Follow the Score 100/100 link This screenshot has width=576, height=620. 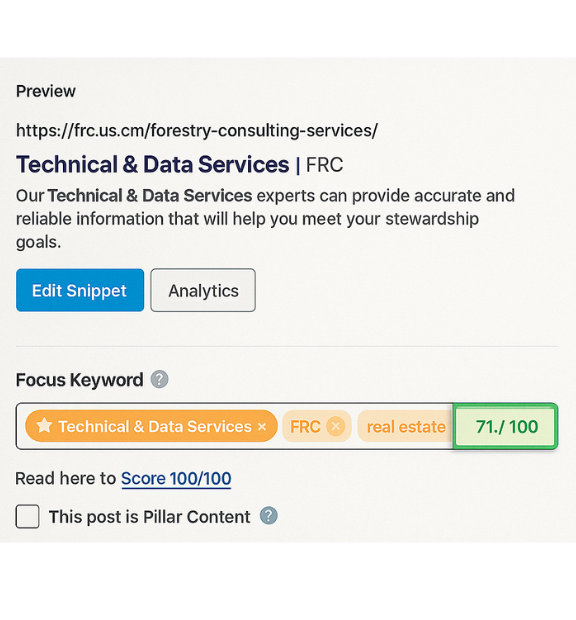[176, 479]
